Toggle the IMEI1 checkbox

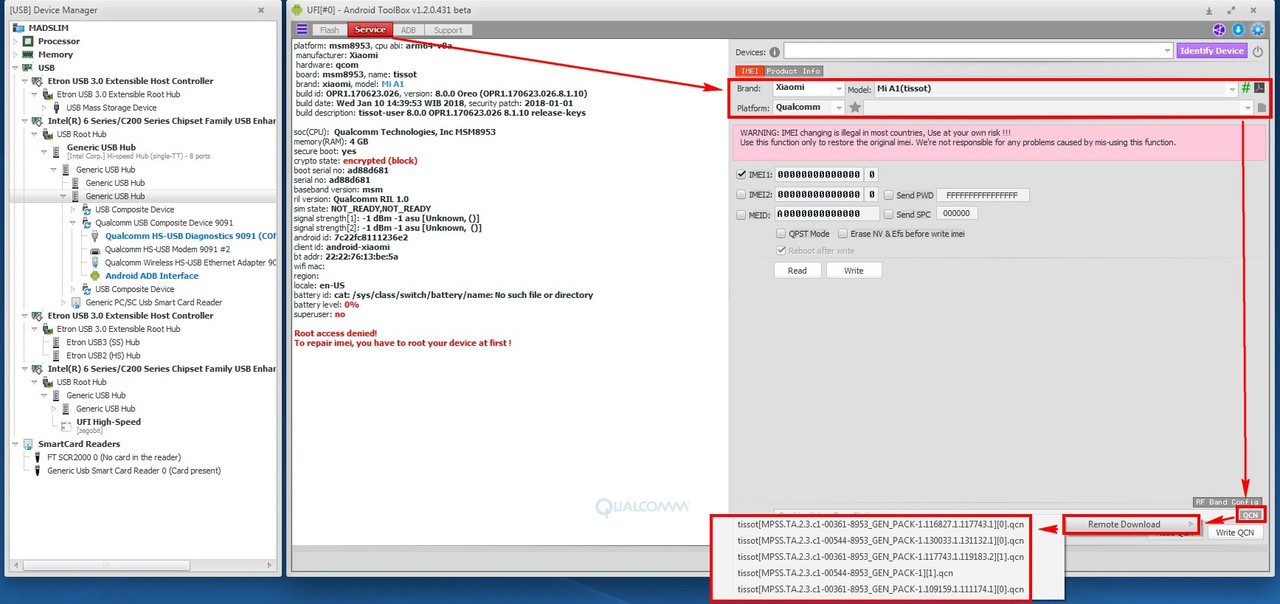coord(741,174)
